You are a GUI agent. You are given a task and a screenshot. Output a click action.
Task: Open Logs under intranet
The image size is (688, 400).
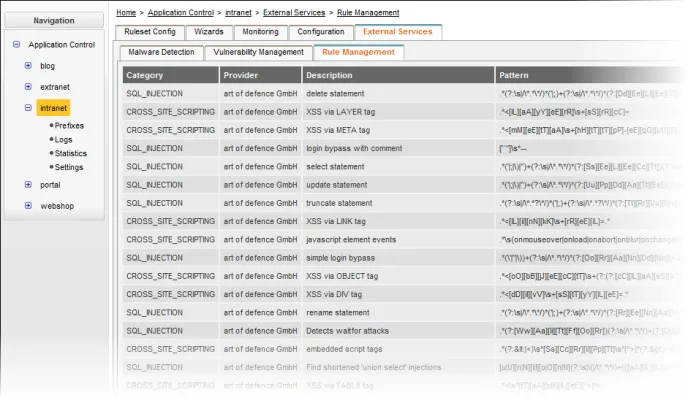coord(63,139)
